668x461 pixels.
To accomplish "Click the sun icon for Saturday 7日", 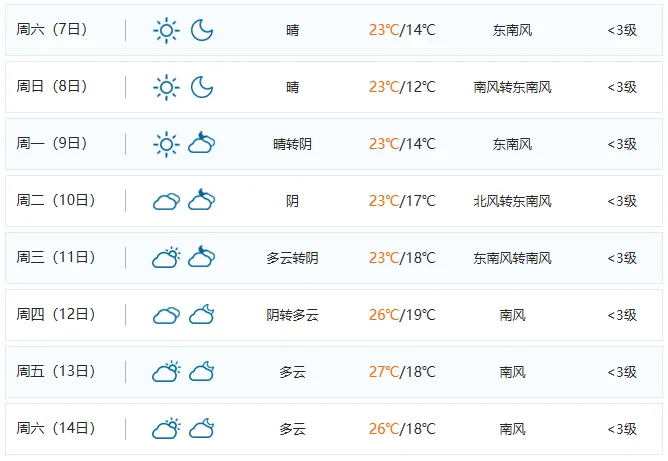I will tap(166, 30).
